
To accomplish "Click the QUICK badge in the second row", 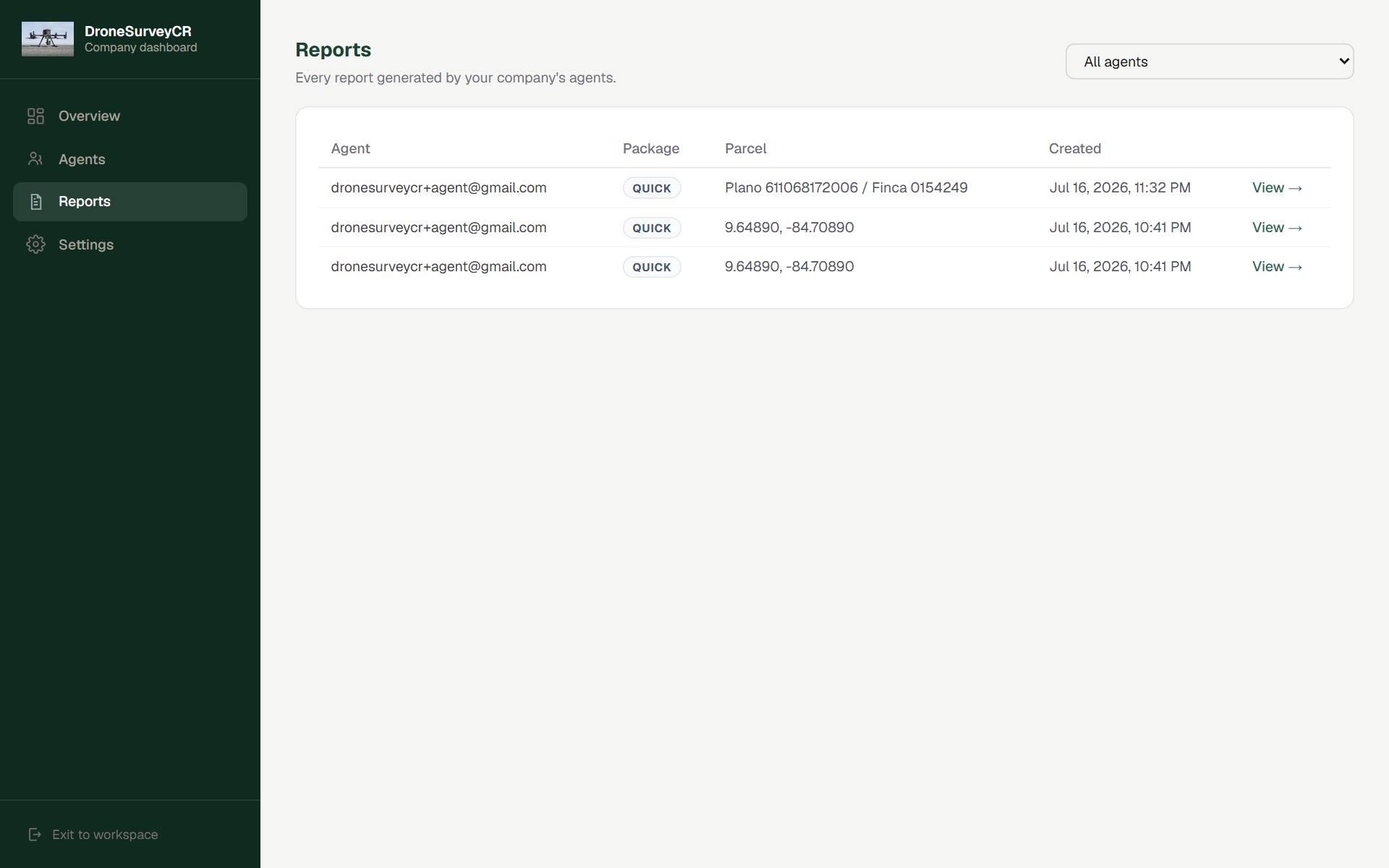I will click(x=652, y=228).
